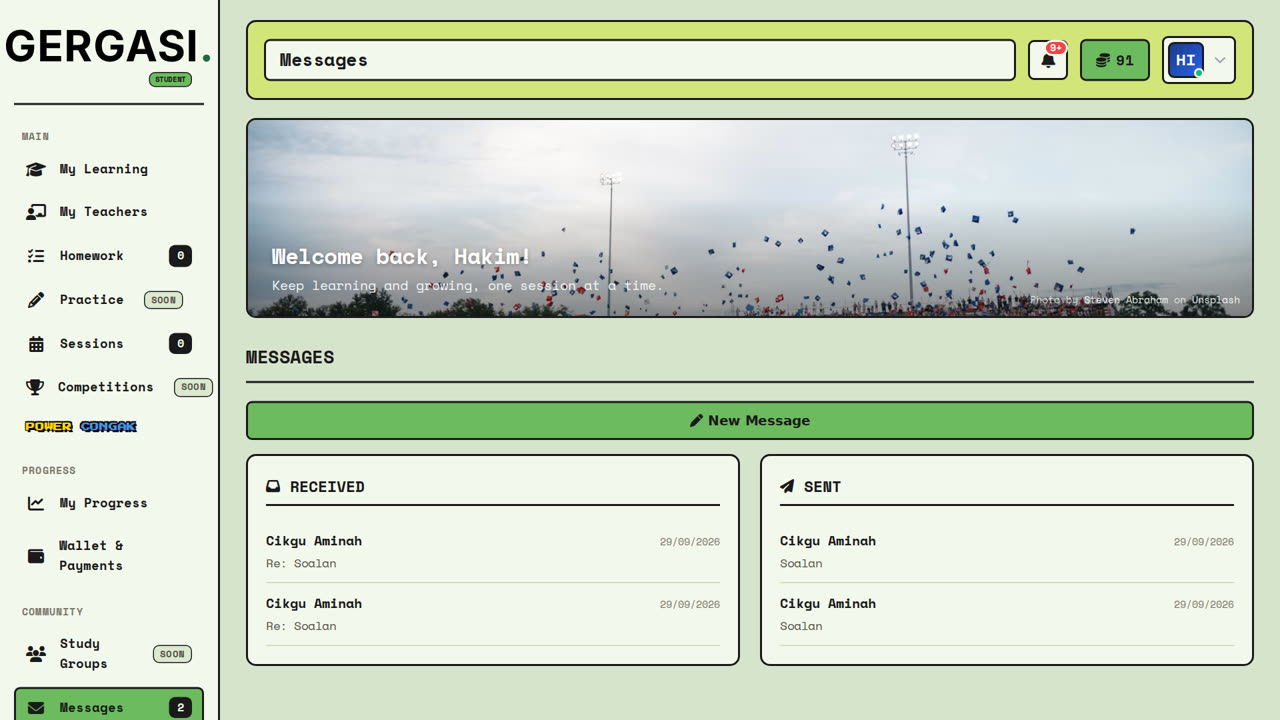Click the Messages field in the top bar
Screen dimensions: 1280x720
pos(640,60)
